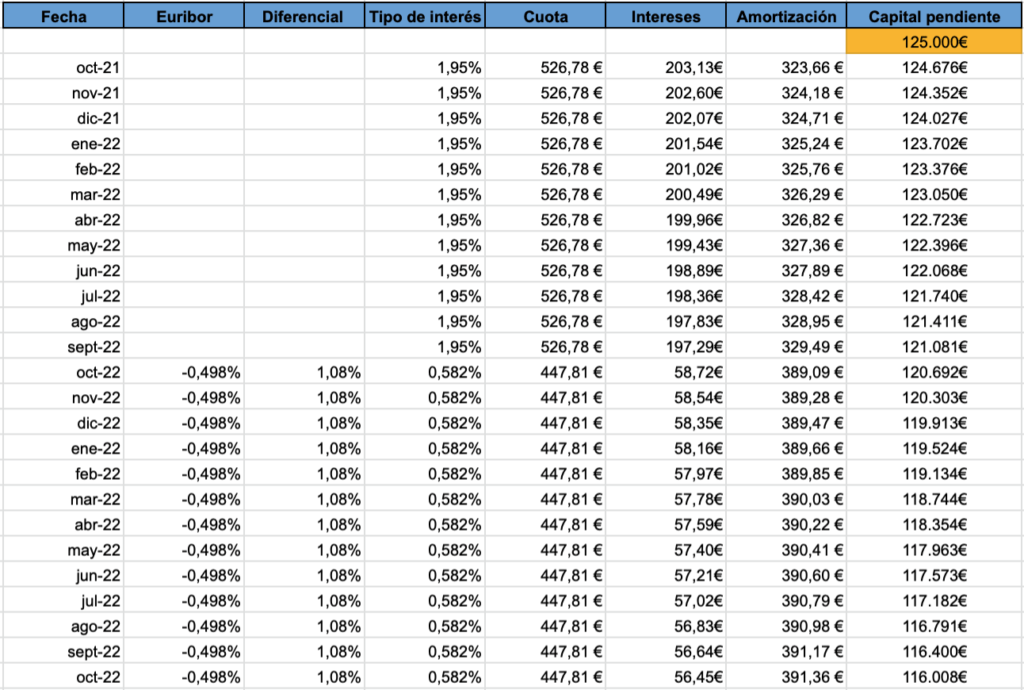Screen dimensions: 1024x690
Task: Select the 323,66 € amortization cell
Action: pos(811,67)
